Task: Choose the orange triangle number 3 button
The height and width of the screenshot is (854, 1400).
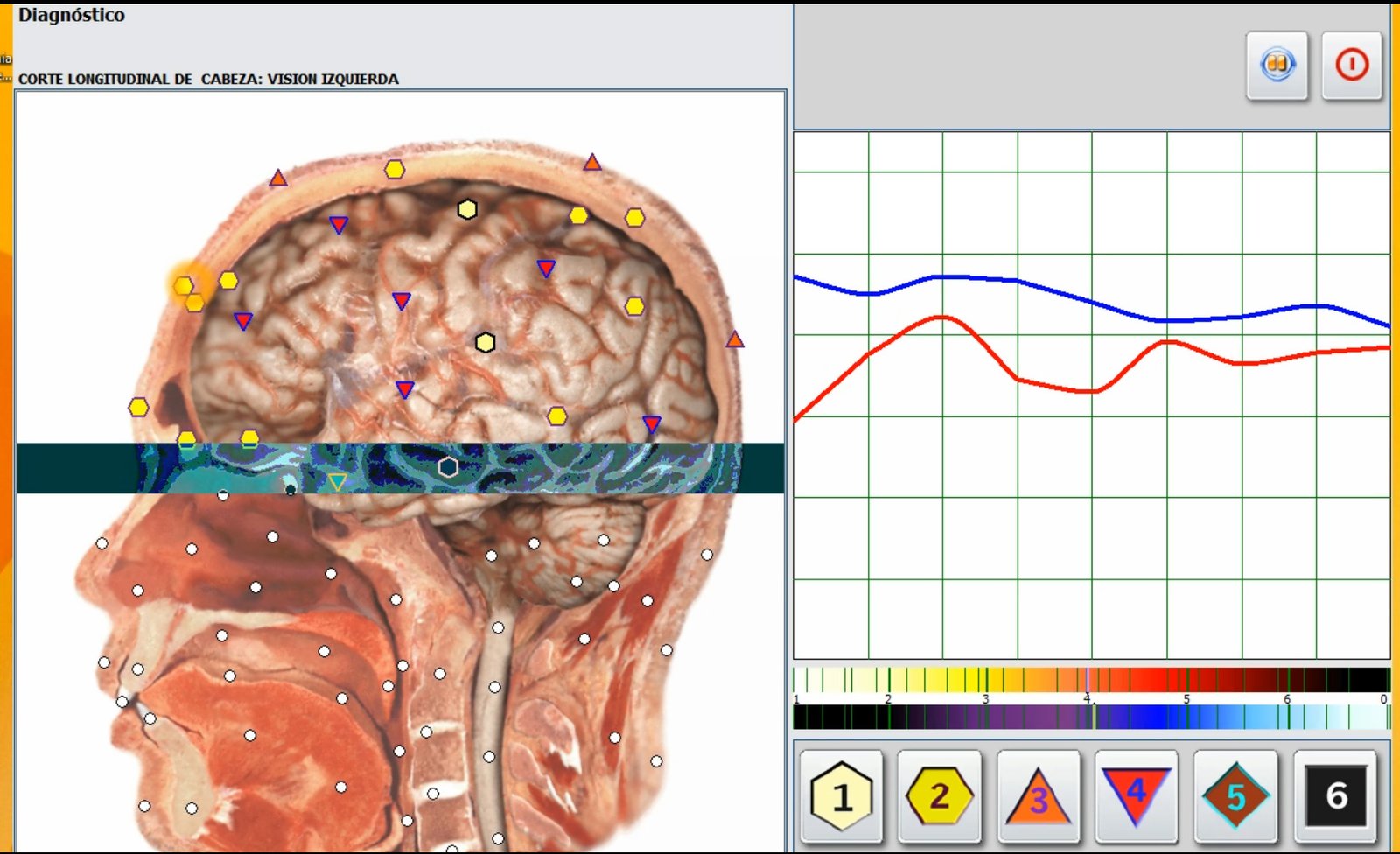Action: pos(1038,794)
